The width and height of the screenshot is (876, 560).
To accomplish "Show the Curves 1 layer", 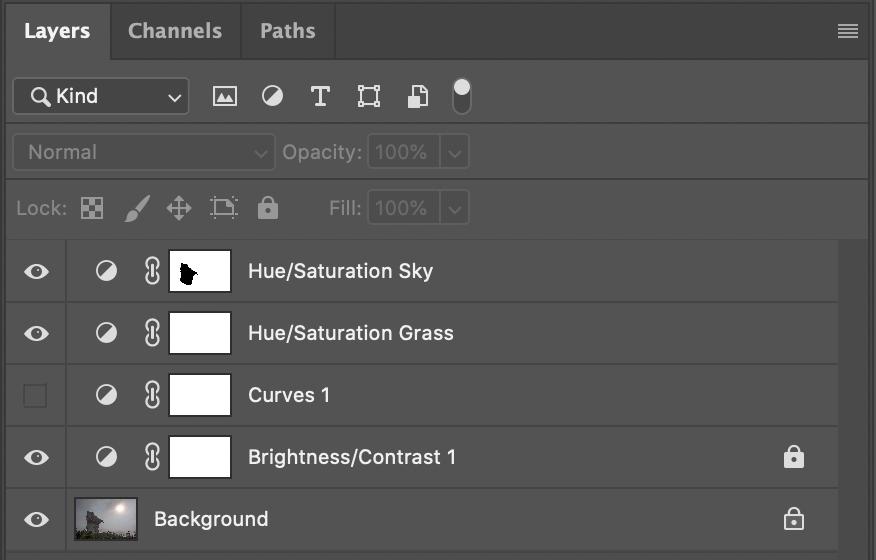I will [36, 395].
